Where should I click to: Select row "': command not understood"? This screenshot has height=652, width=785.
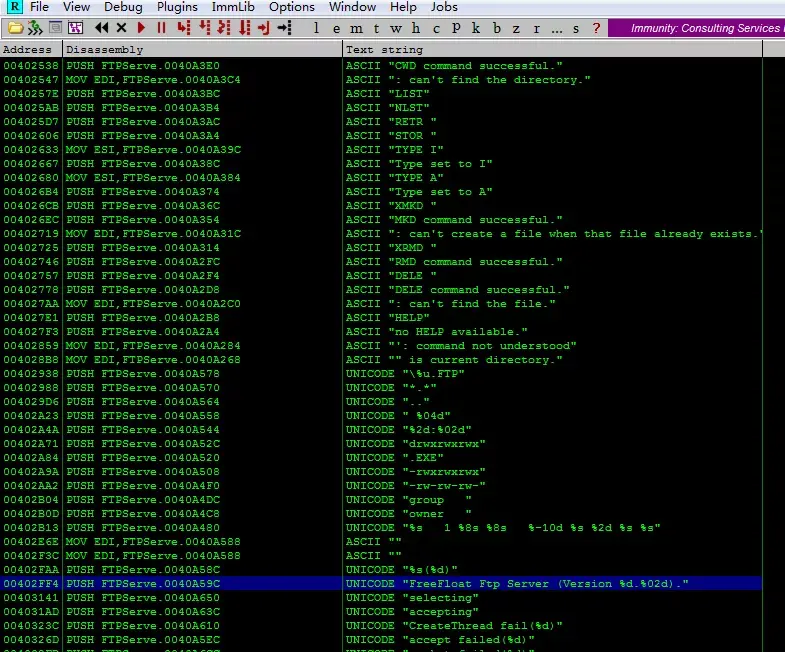(x=381, y=346)
